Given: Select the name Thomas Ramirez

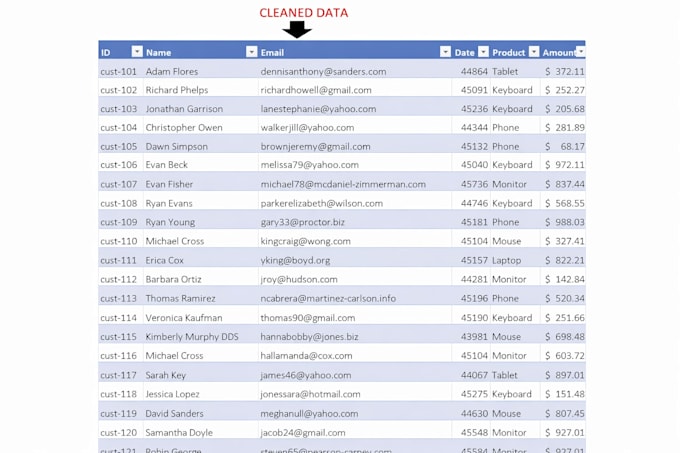Looking at the screenshot, I should [x=180, y=298].
